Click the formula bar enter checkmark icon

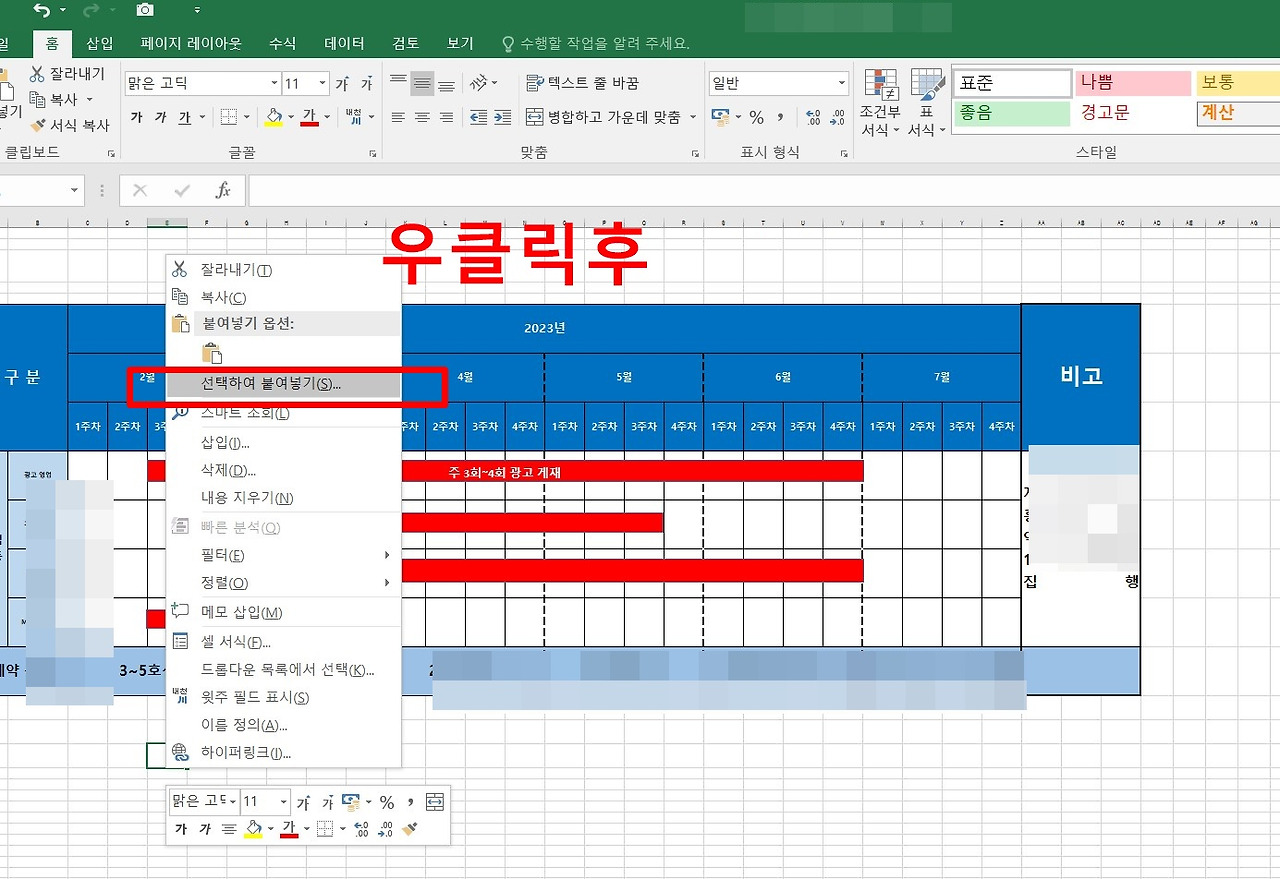182,190
